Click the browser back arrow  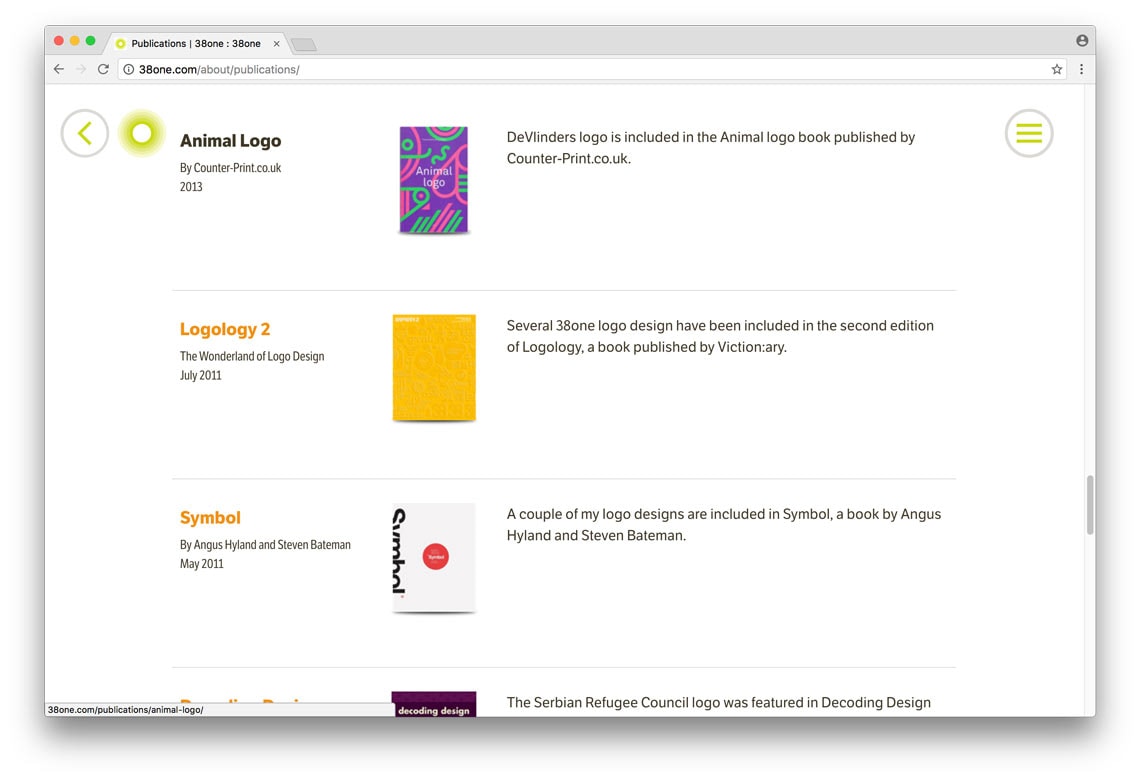tap(59, 69)
